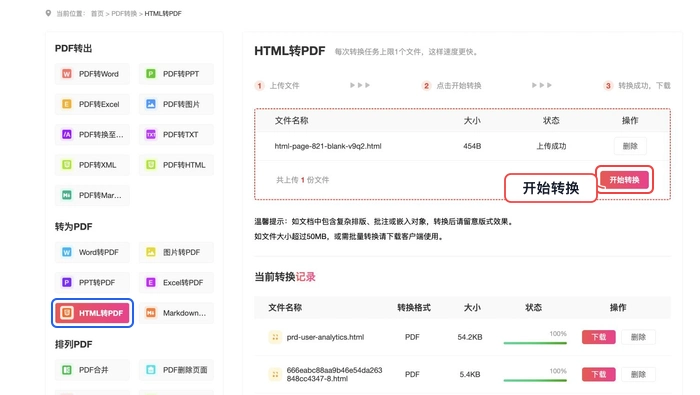Viewport: 700px width, 395px height.
Task: Open the PDF转PPT converter
Action: [176, 74]
